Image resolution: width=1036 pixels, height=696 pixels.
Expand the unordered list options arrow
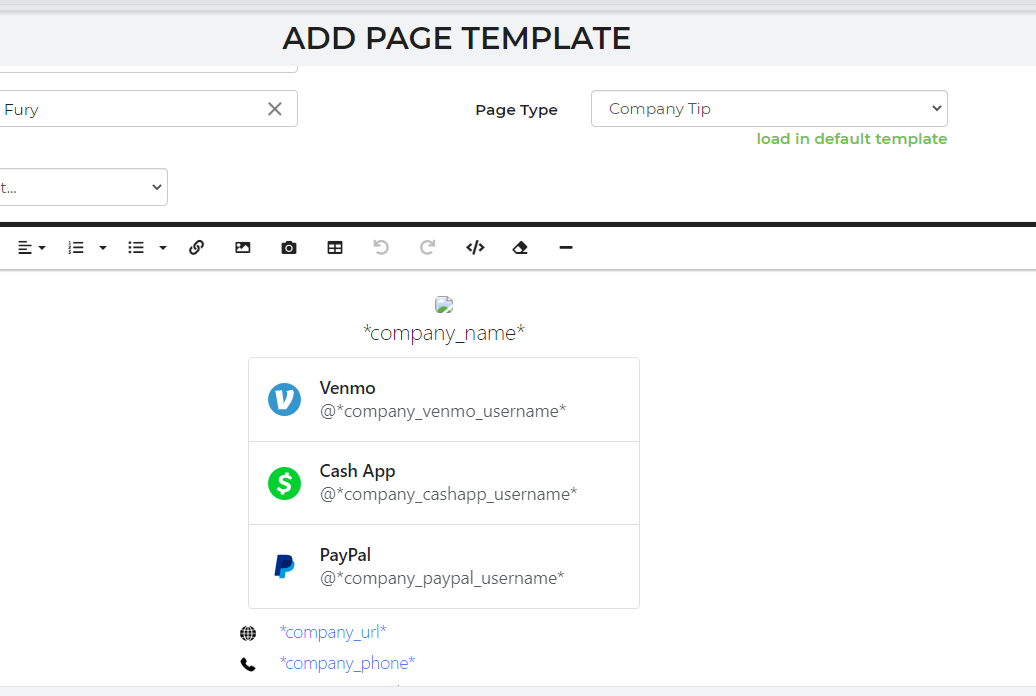162,248
